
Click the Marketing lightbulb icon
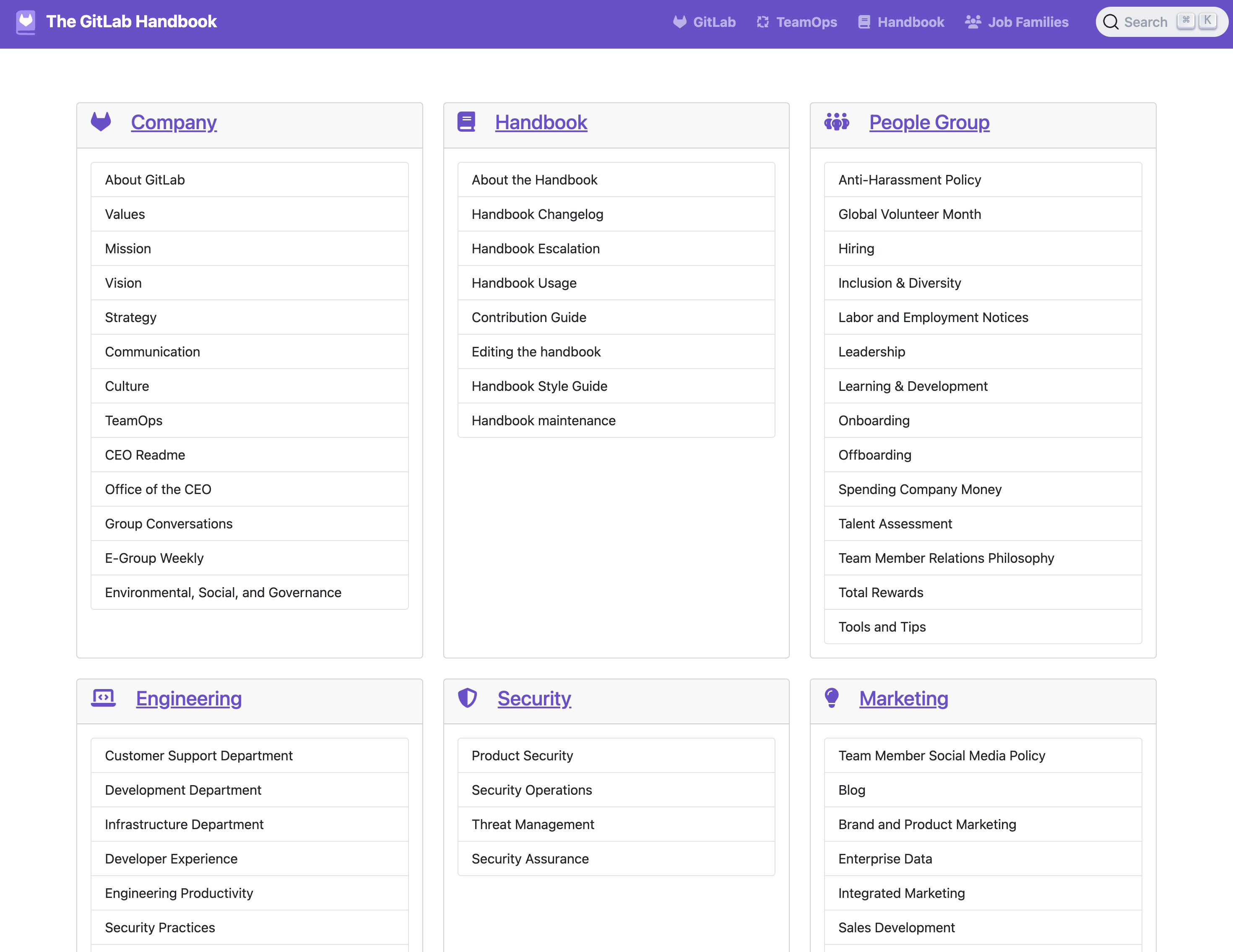(832, 698)
